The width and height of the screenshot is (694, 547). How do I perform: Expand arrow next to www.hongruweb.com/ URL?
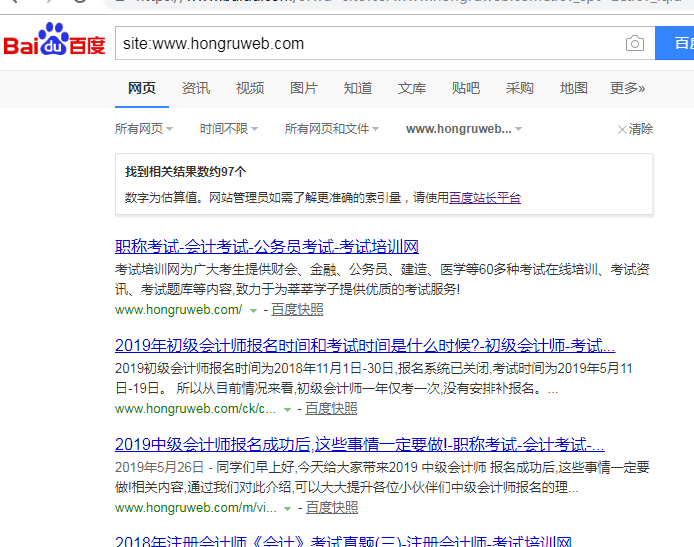point(253,310)
